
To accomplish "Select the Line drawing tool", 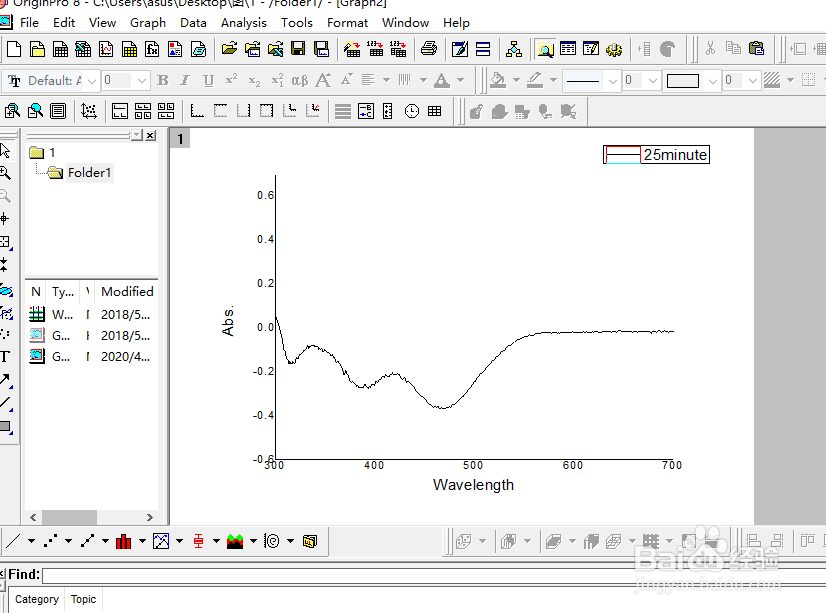I will (5, 403).
